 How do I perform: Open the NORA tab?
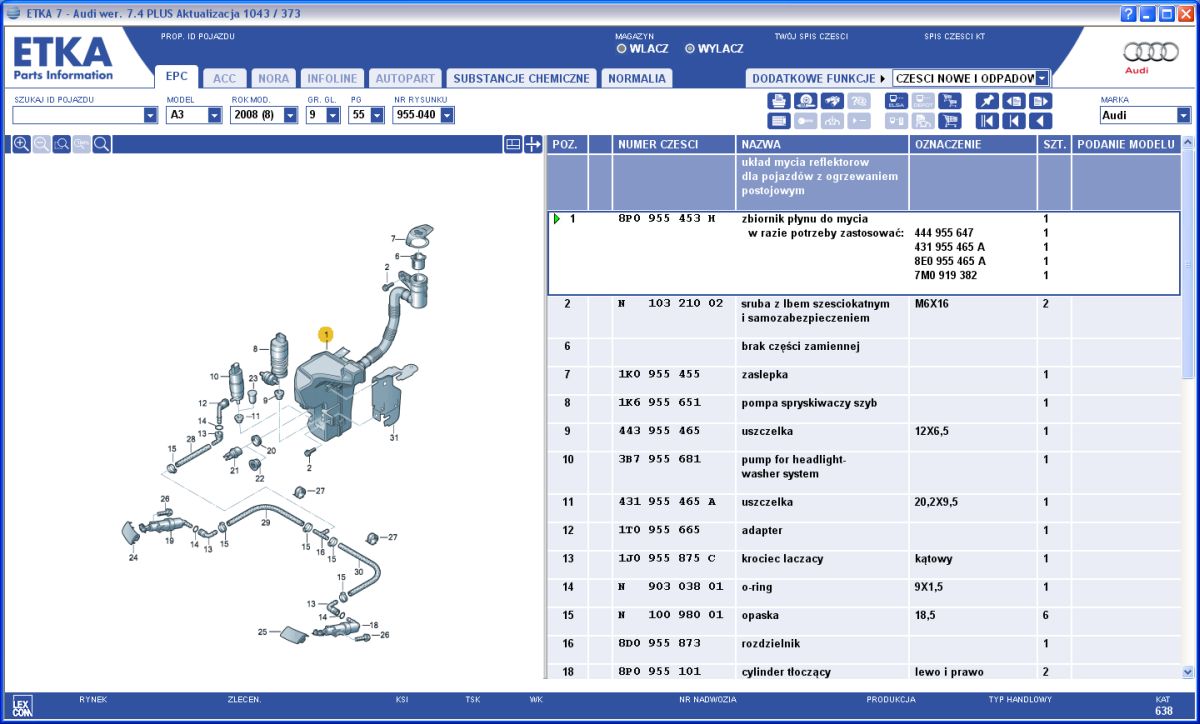[273, 78]
